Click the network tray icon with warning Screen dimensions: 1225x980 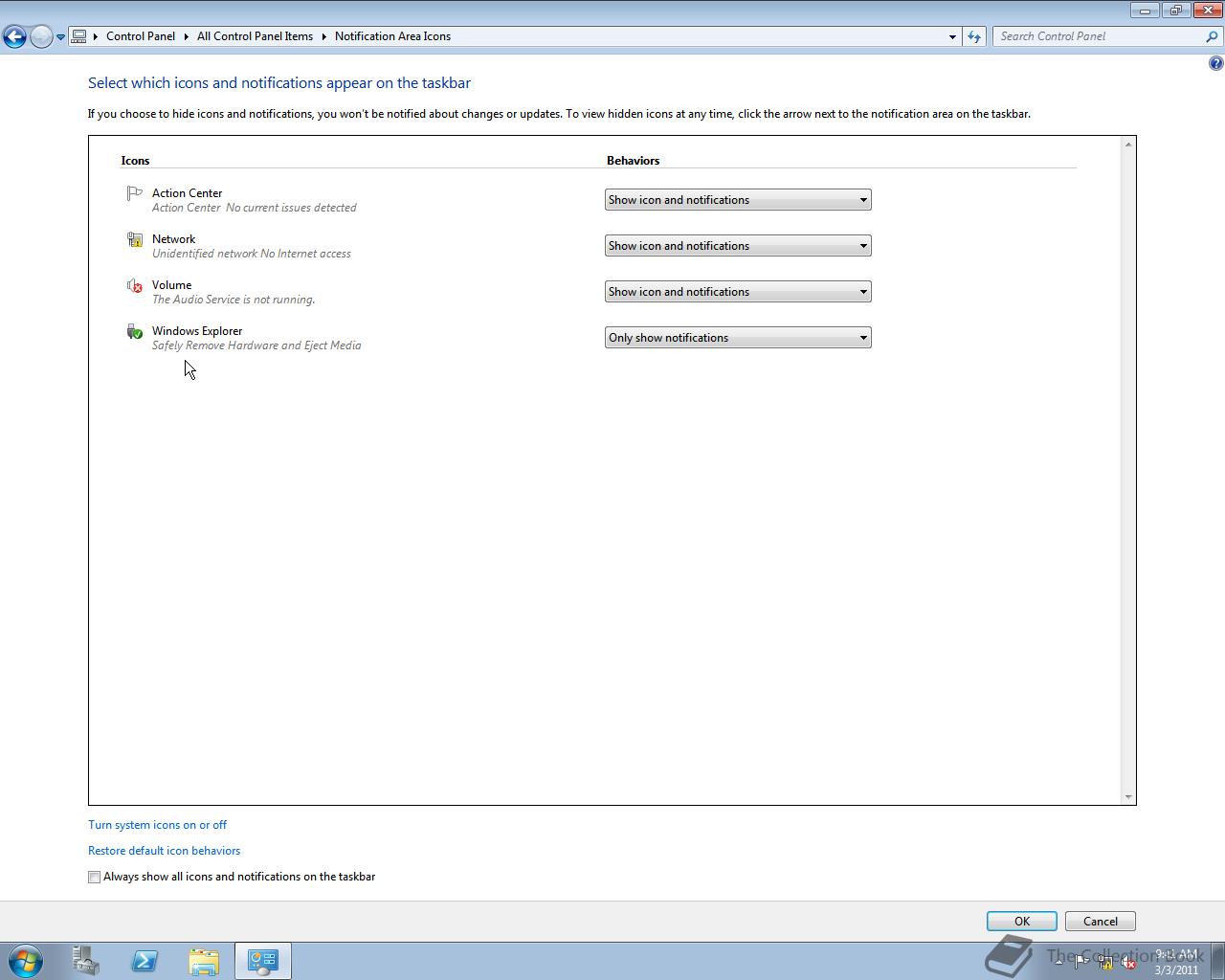pyautogui.click(x=1105, y=962)
